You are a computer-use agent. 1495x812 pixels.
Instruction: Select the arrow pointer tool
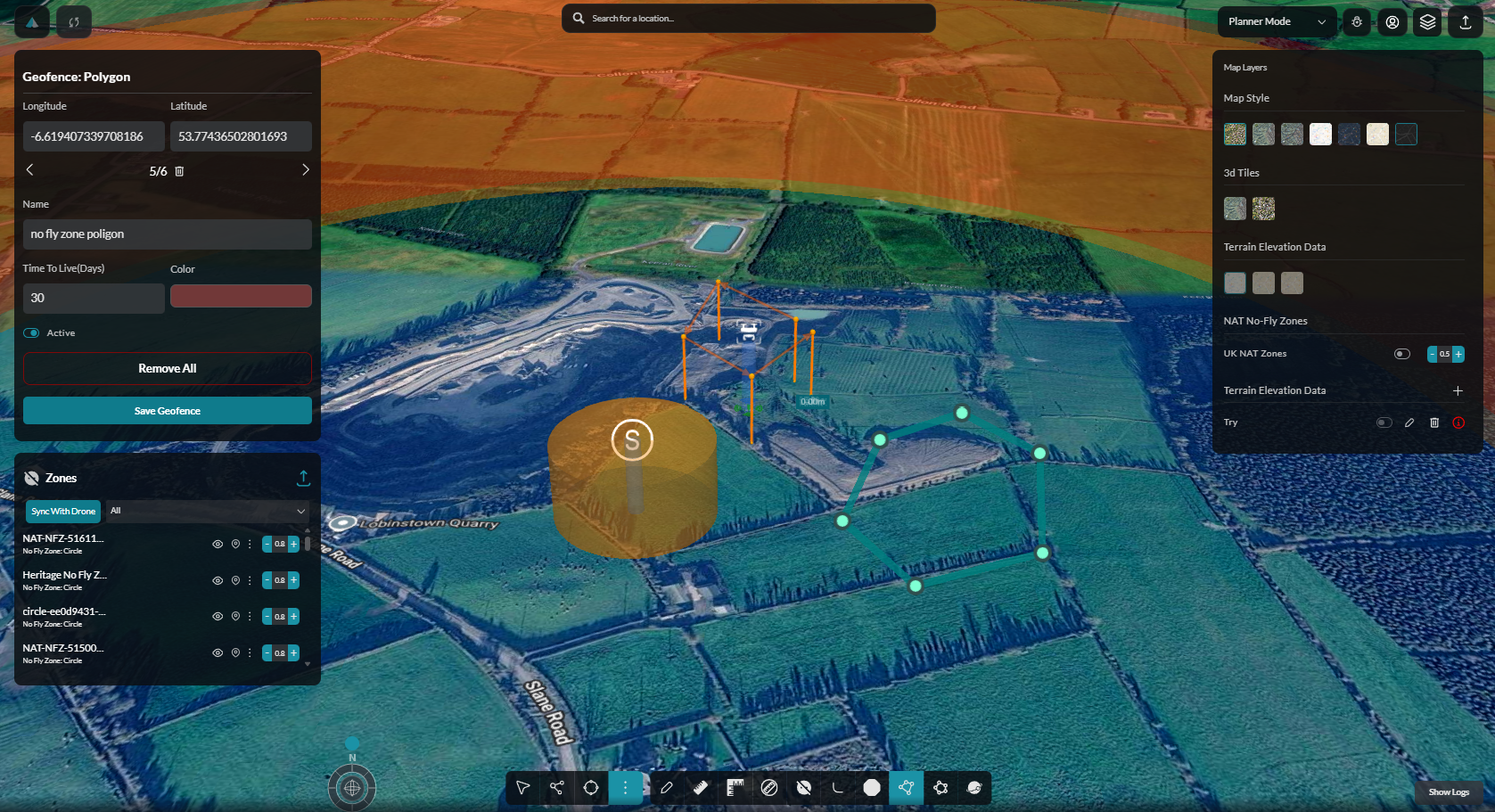[x=523, y=788]
